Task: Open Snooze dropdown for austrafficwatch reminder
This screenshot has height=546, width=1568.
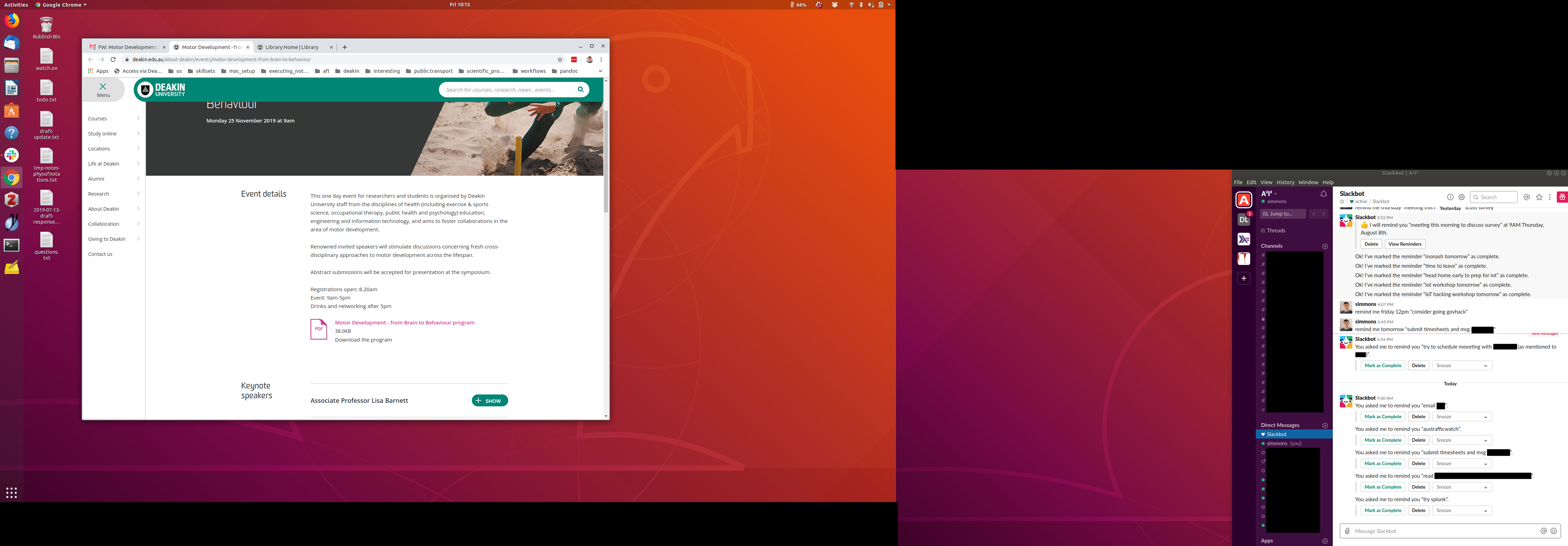Action: pos(1462,440)
